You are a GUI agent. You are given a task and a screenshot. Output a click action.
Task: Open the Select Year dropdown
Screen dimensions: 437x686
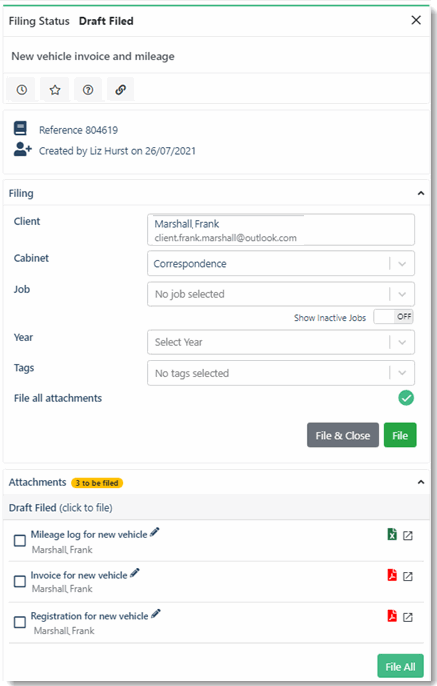pos(281,342)
